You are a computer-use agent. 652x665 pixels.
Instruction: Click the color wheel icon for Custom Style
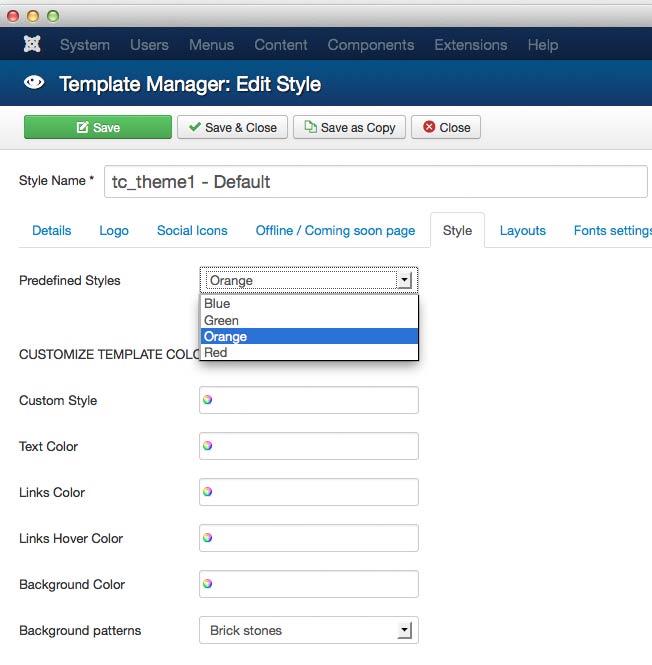coord(208,400)
